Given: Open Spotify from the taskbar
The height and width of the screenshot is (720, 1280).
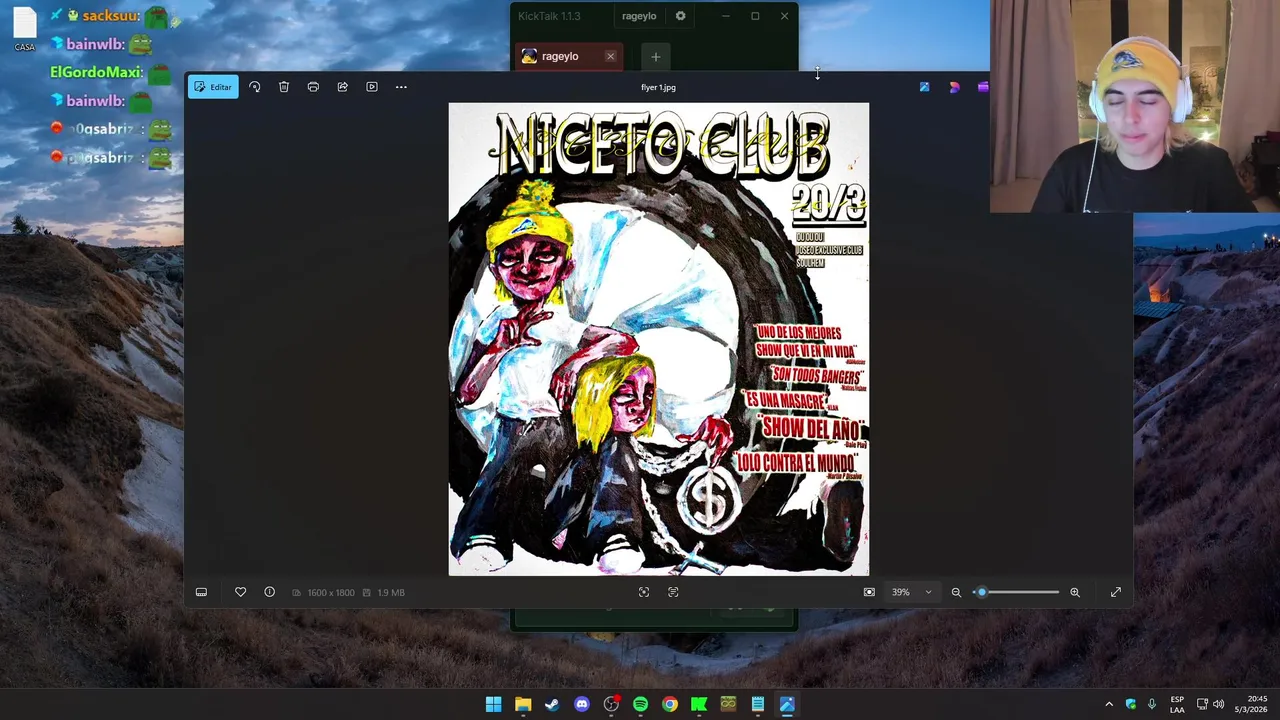Looking at the screenshot, I should point(640,704).
